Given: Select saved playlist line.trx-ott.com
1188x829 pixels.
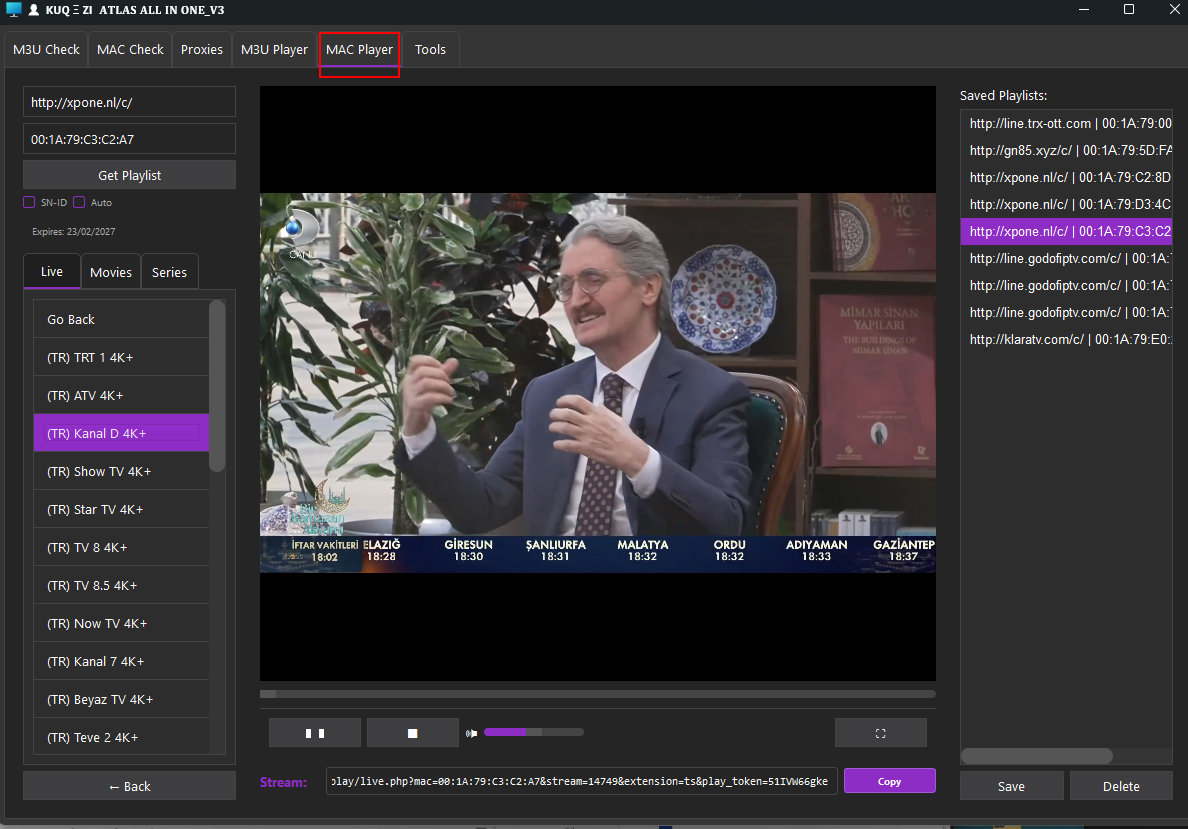Looking at the screenshot, I should click(1067, 123).
